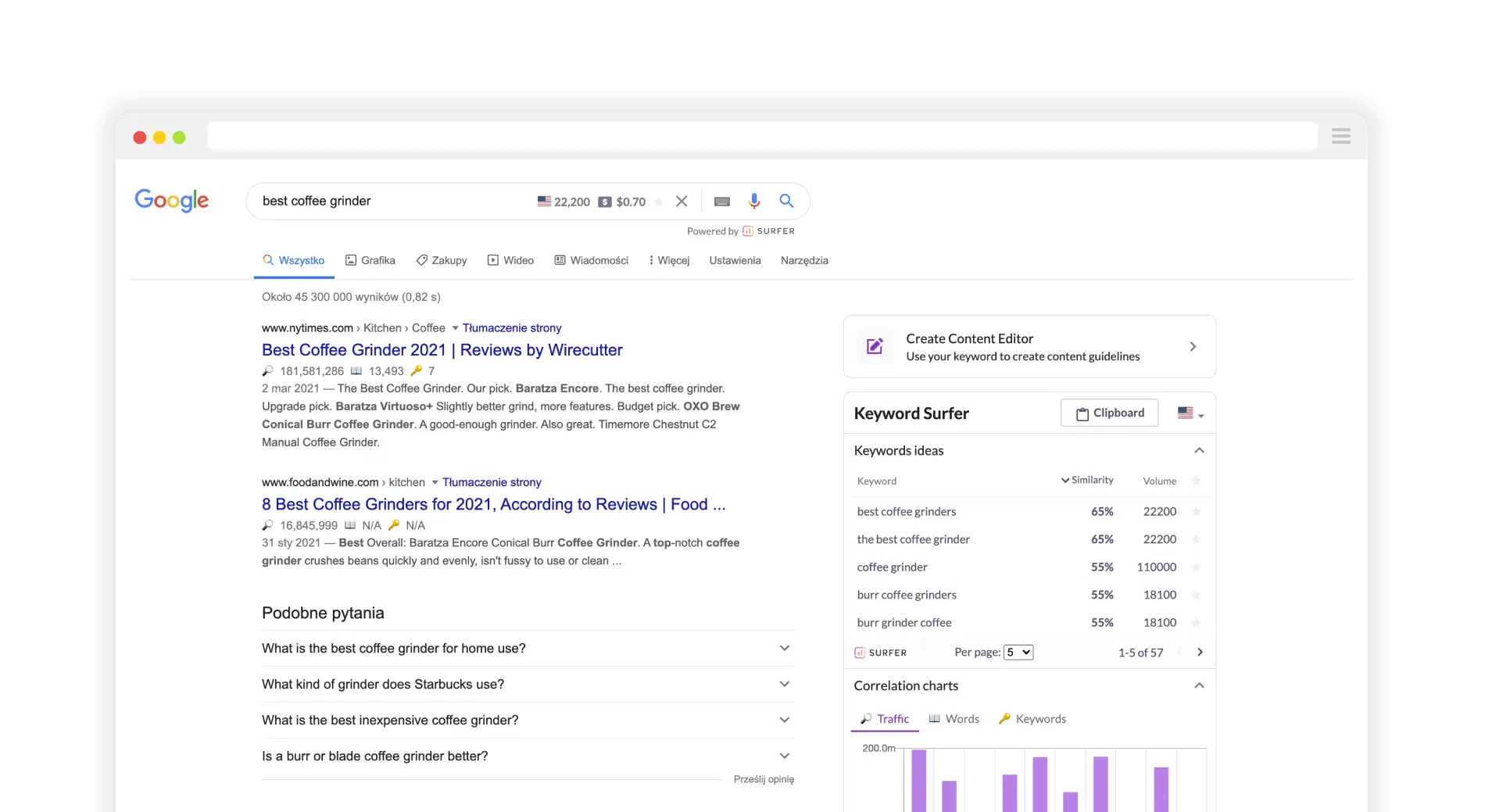Click 'coffee grinder' keyword in ideas list
This screenshot has width=1485, height=812.
pos(892,567)
